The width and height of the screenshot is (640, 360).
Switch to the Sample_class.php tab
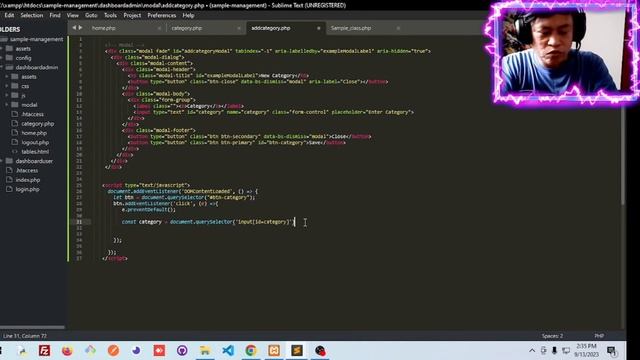(351, 28)
